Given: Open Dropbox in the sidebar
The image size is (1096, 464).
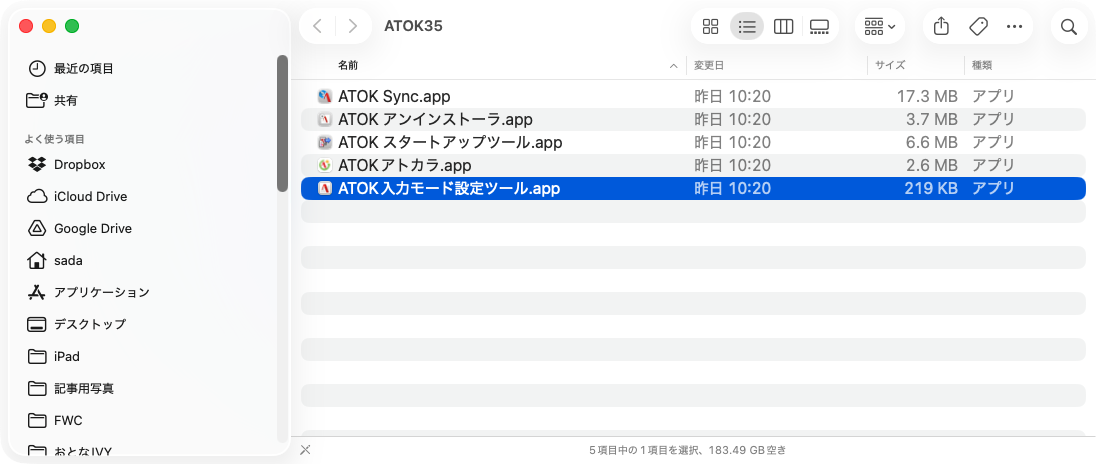Looking at the screenshot, I should pyautogui.click(x=79, y=164).
